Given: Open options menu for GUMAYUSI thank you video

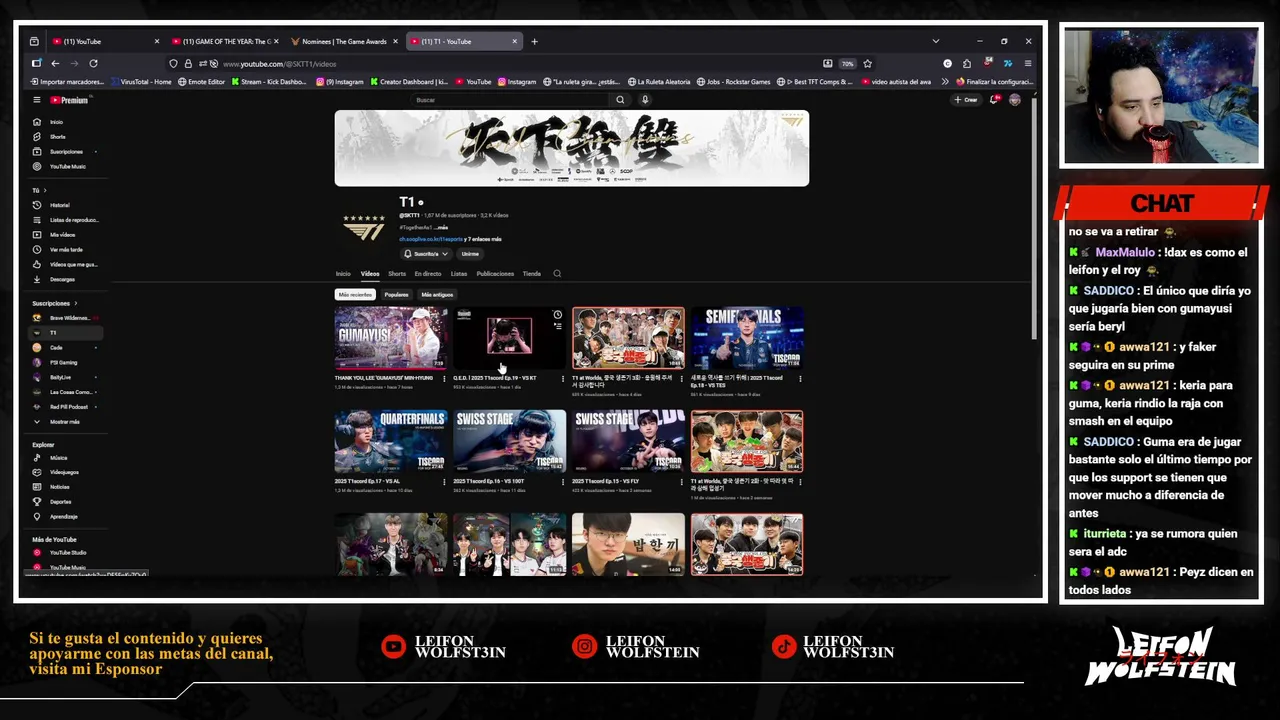Looking at the screenshot, I should pos(444,379).
